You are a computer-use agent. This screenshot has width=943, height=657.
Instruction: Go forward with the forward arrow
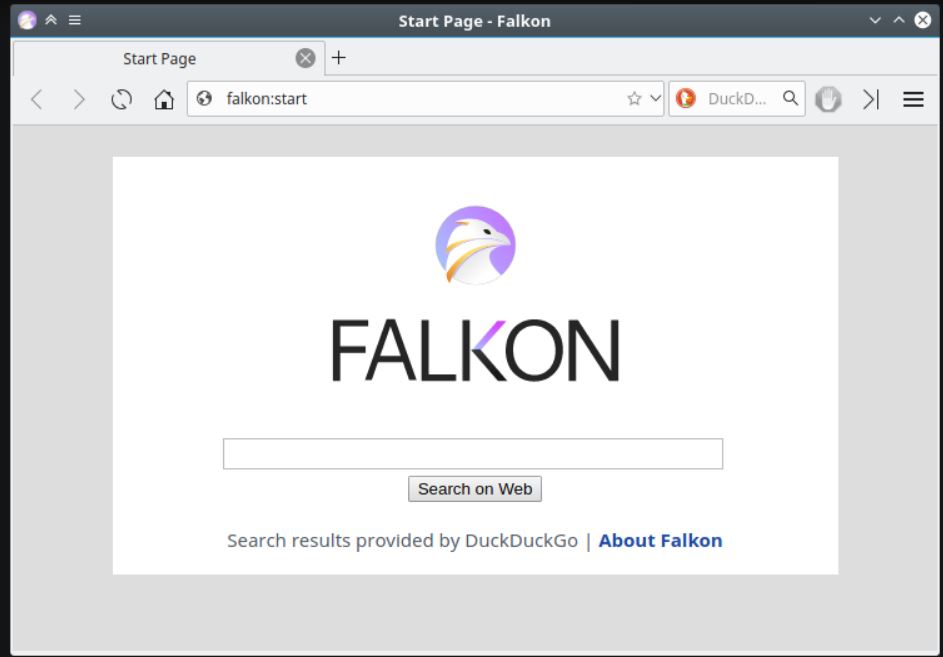click(x=79, y=99)
